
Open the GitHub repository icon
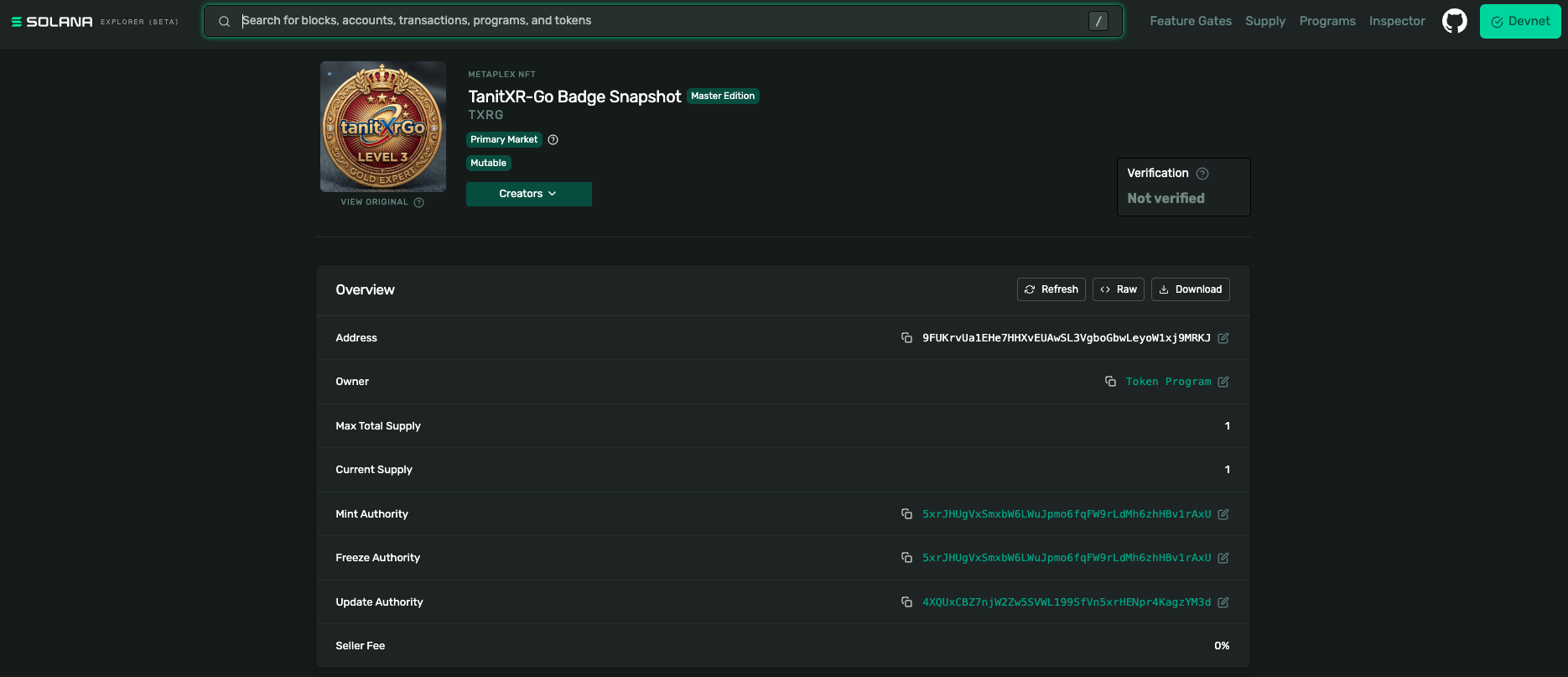[1455, 21]
